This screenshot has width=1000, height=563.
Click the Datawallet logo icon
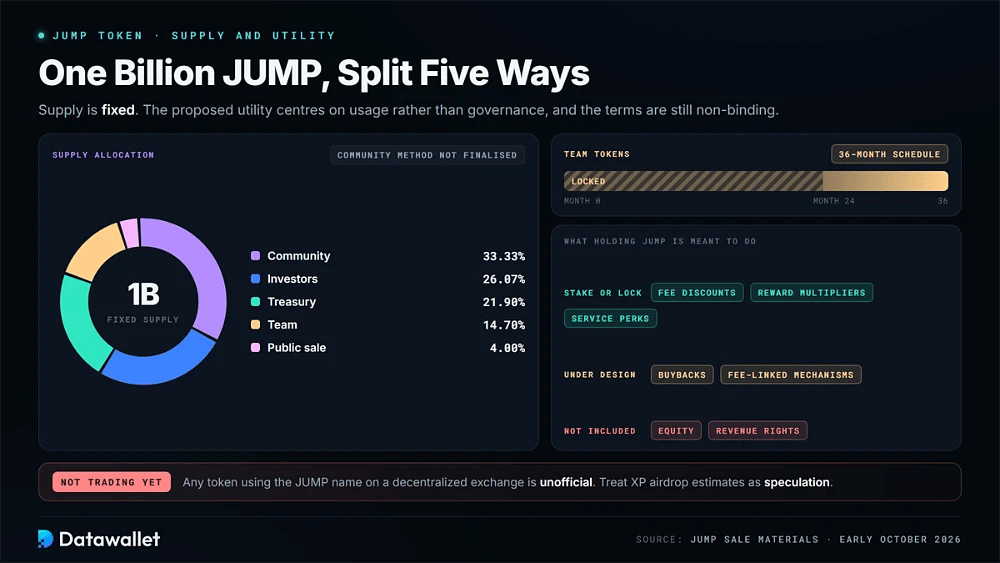click(45, 539)
